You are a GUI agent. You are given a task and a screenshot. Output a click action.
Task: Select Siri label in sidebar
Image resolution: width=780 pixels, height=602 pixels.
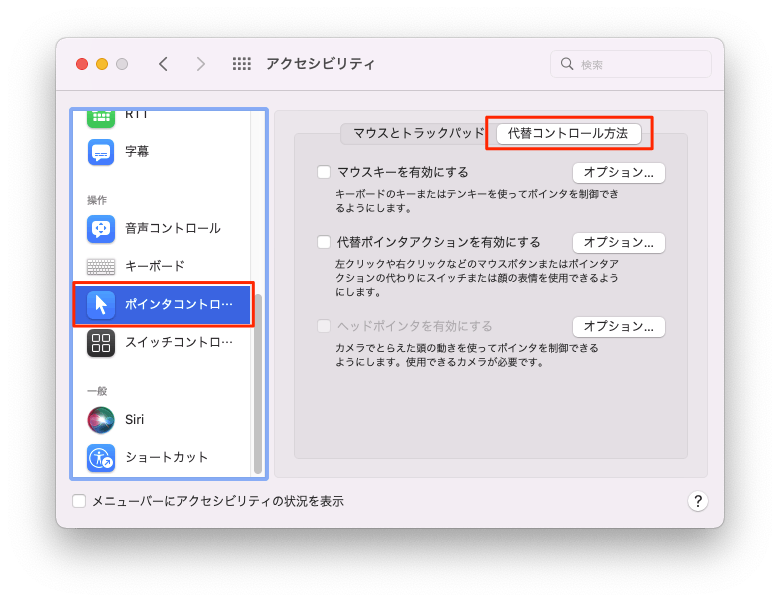click(x=134, y=420)
